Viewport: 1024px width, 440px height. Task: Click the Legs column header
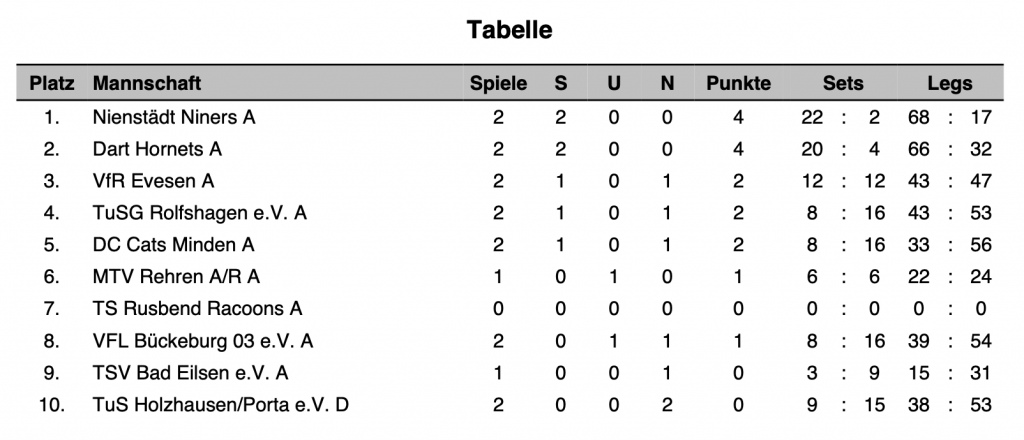coord(949,84)
